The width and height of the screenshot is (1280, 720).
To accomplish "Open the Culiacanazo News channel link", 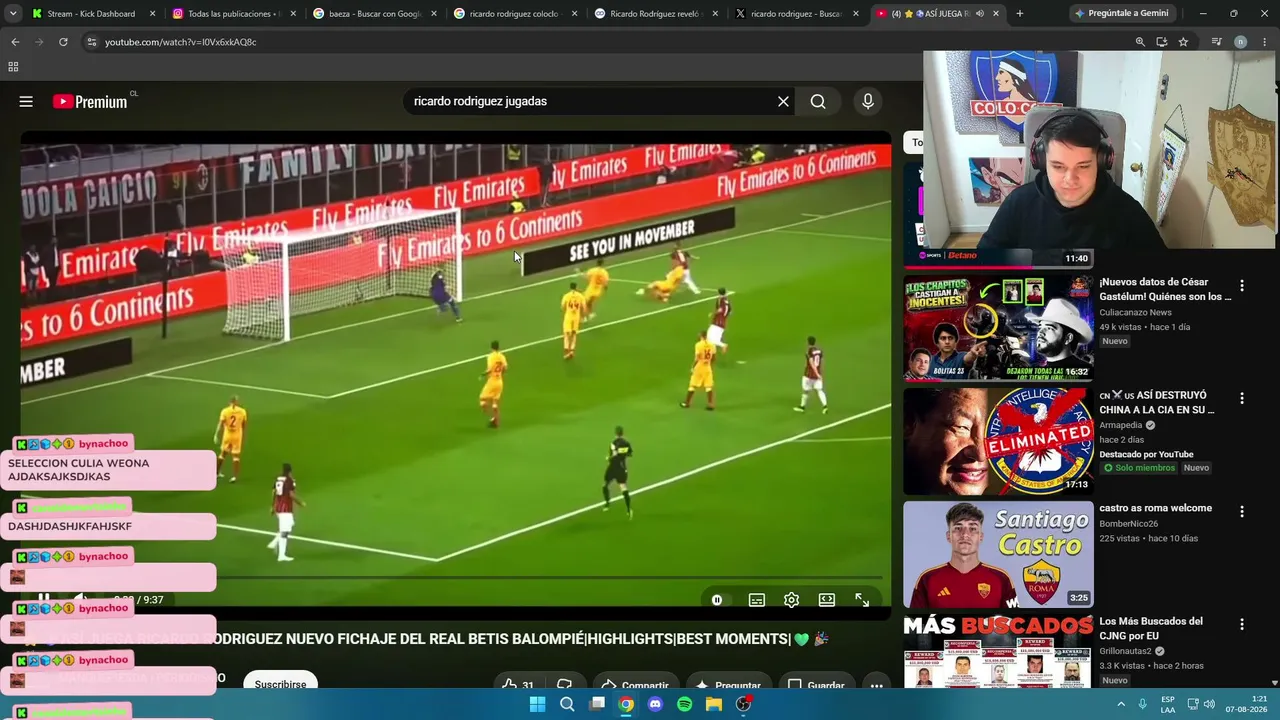I will click(x=1135, y=312).
